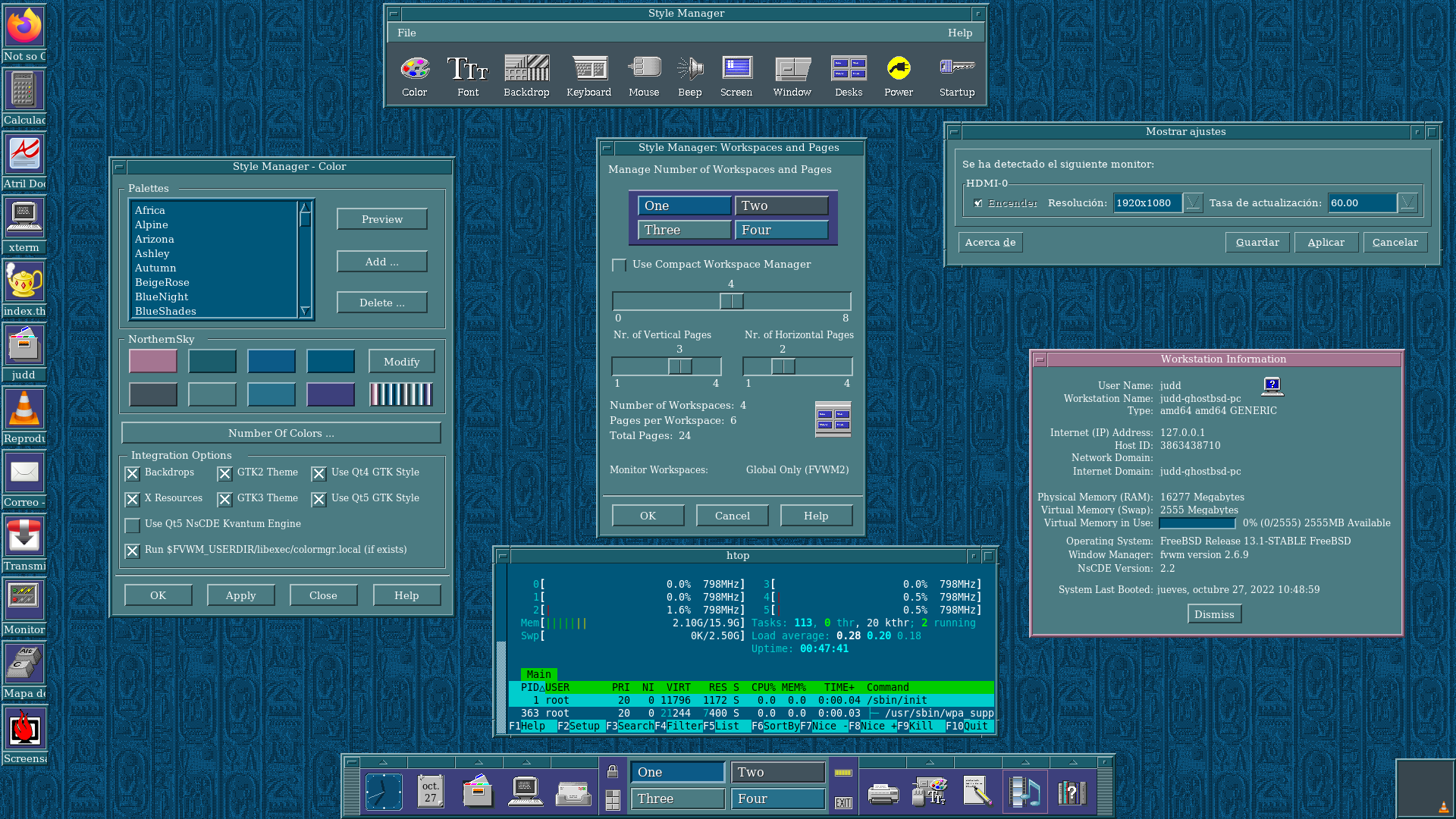The height and width of the screenshot is (819, 1456).
Task: Open the File menu in Style Manager
Action: (x=406, y=33)
